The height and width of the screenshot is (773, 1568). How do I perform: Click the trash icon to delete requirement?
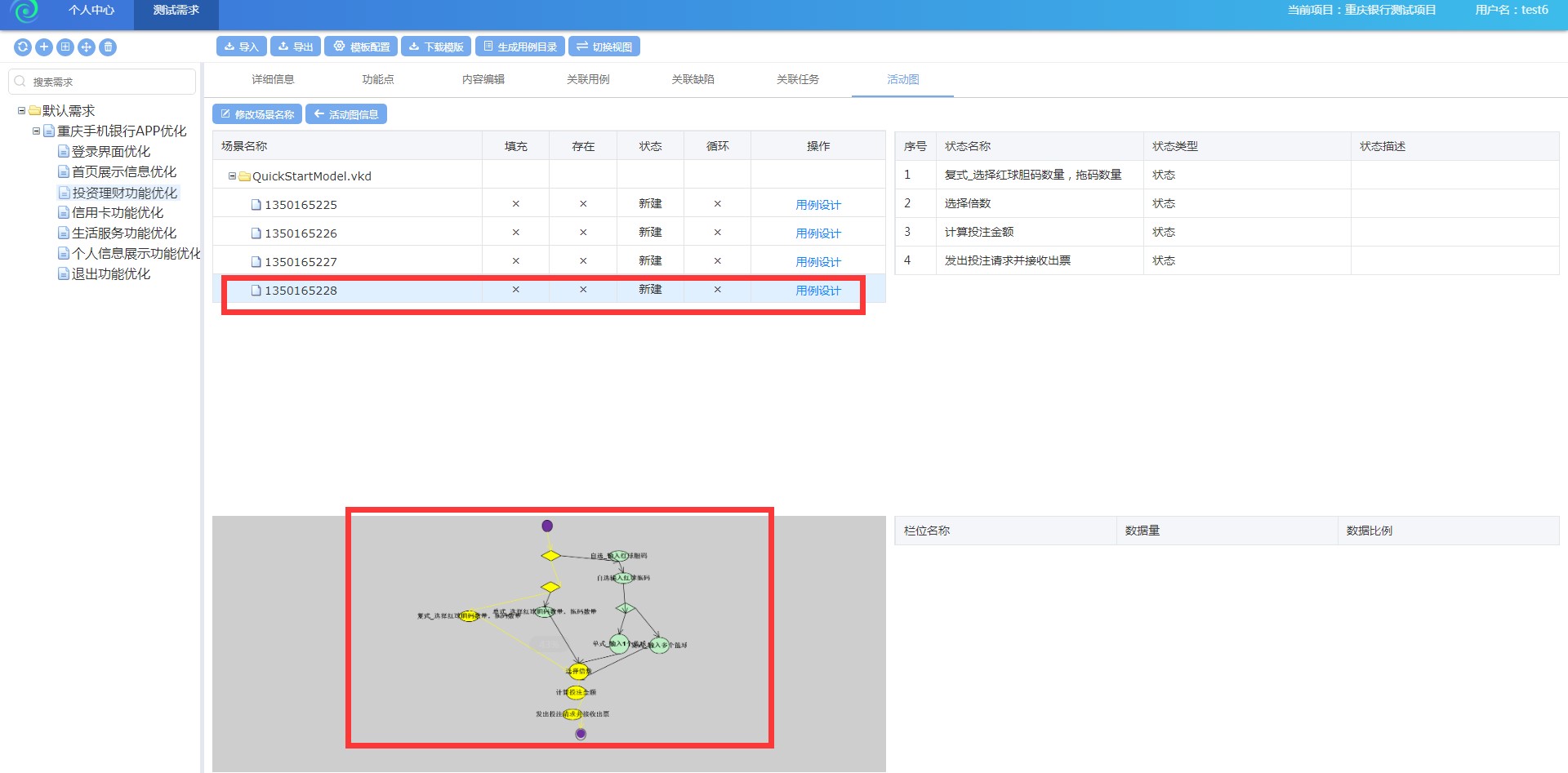[108, 47]
